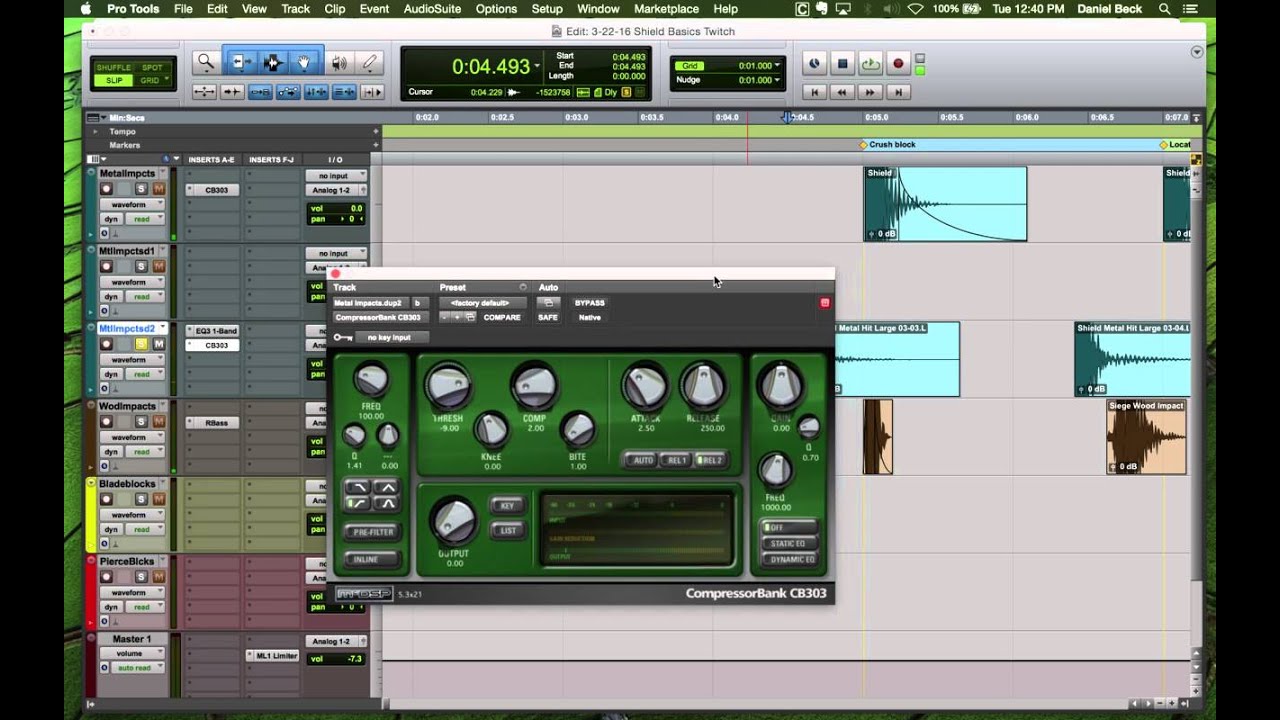Toggle the Loop playback green icon
This screenshot has height=720, width=1280.
click(870, 64)
